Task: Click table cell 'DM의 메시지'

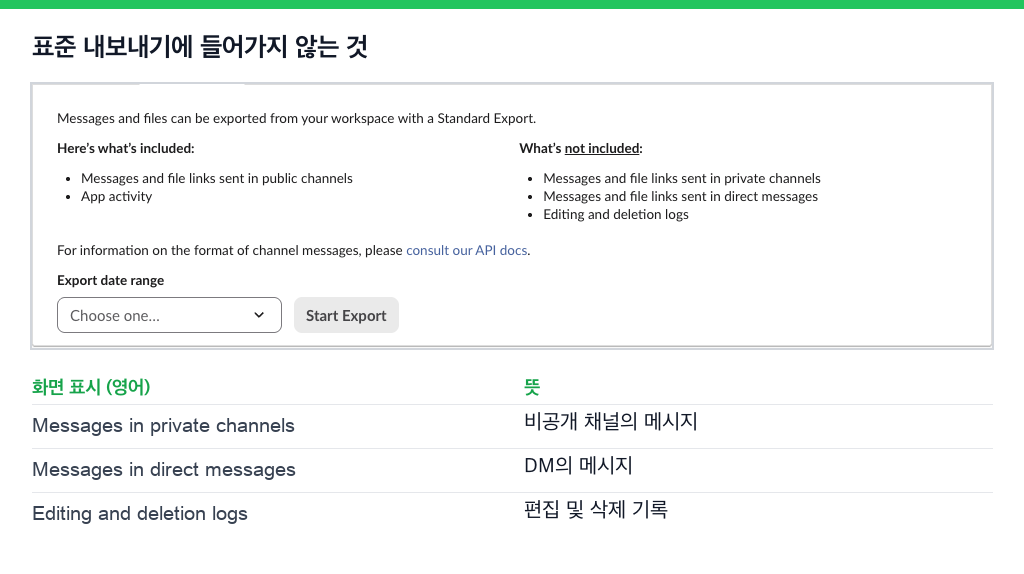Action: (578, 466)
